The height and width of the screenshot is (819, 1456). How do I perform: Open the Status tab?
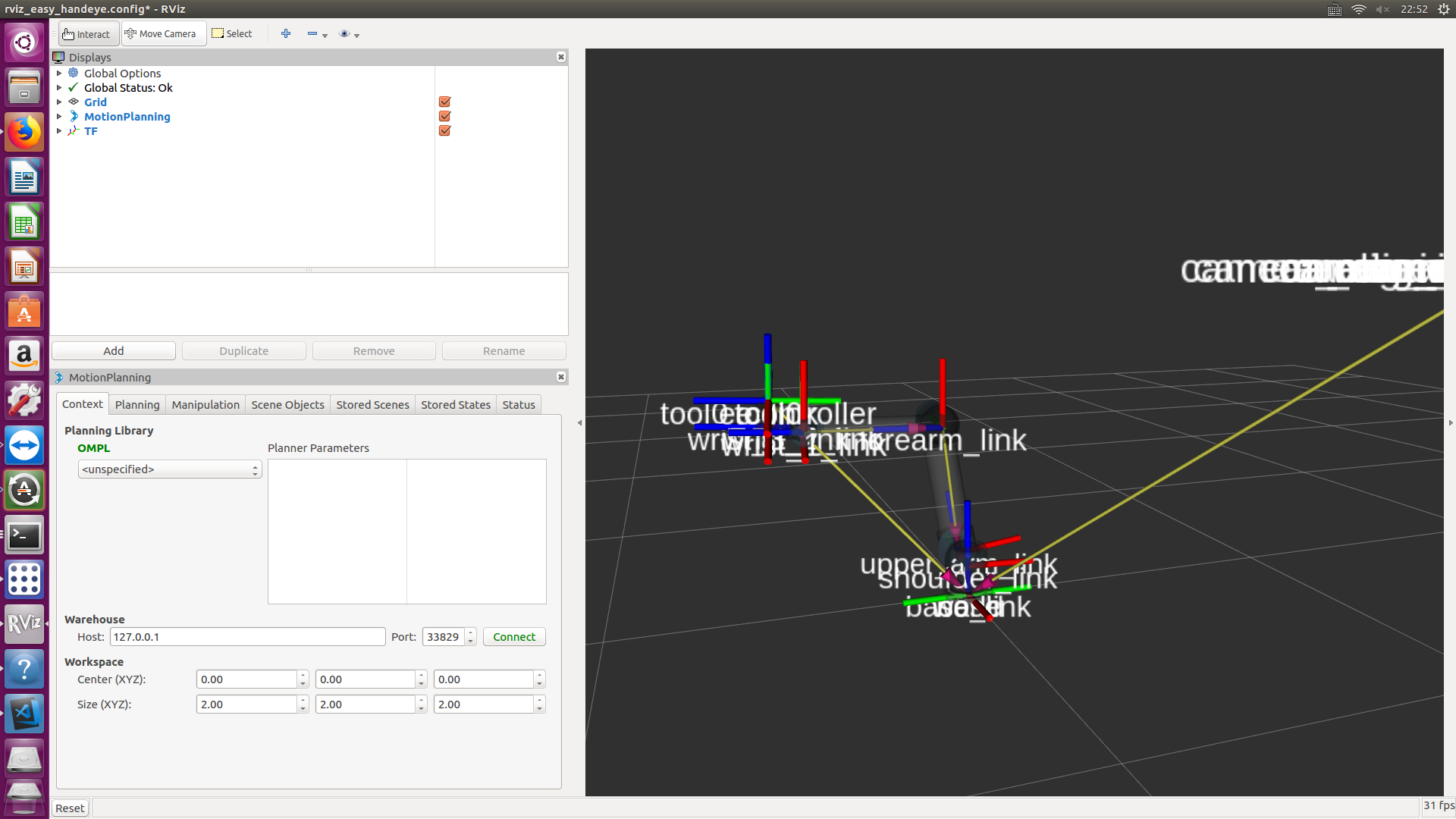[x=519, y=404]
